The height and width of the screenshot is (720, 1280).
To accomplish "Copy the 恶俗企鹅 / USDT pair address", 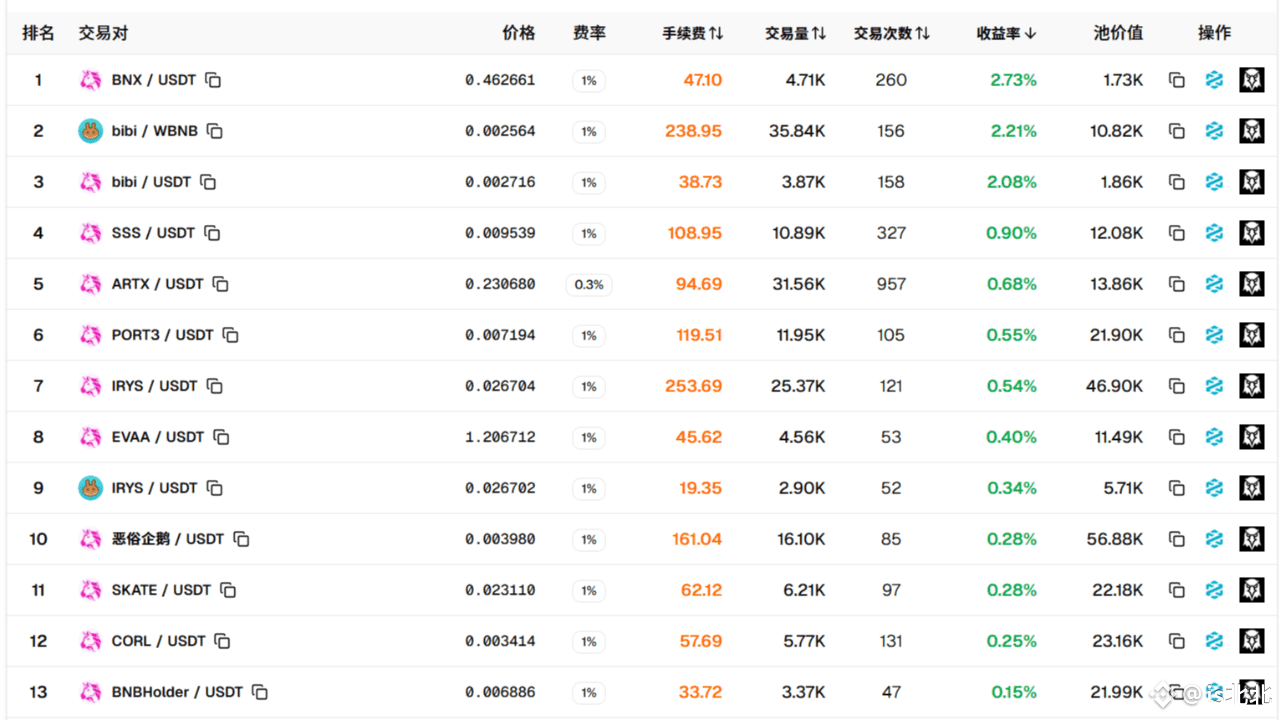I will [x=241, y=539].
